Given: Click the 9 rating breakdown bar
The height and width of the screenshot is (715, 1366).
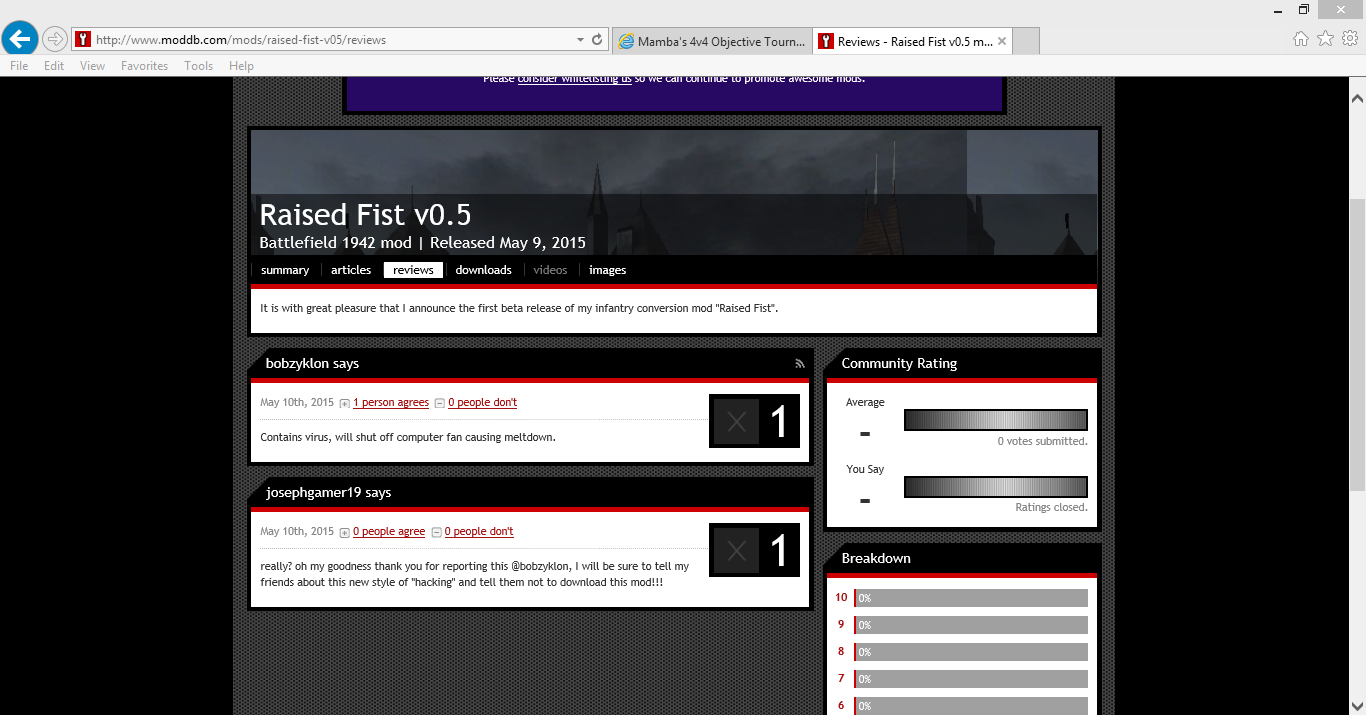Looking at the screenshot, I should tap(971, 625).
